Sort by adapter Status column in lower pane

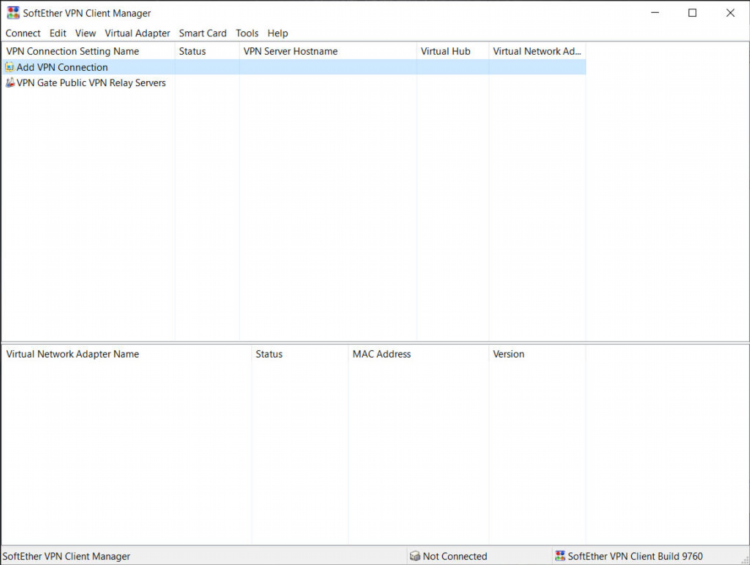(x=300, y=354)
